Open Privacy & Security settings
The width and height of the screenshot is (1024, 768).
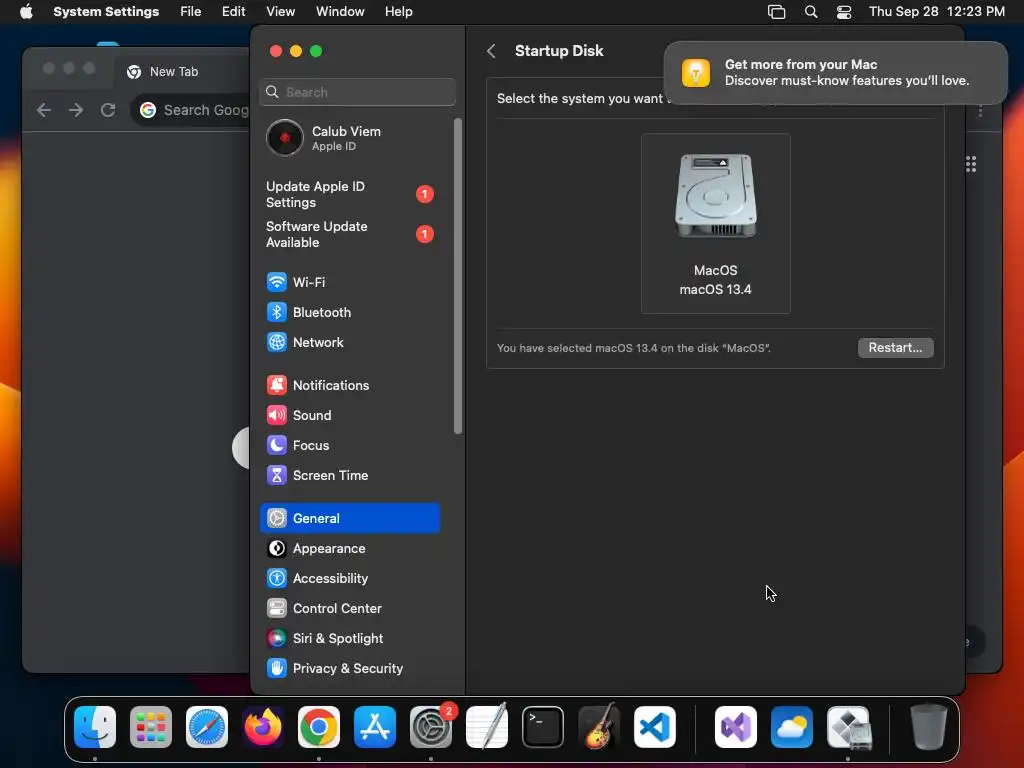(x=350, y=668)
